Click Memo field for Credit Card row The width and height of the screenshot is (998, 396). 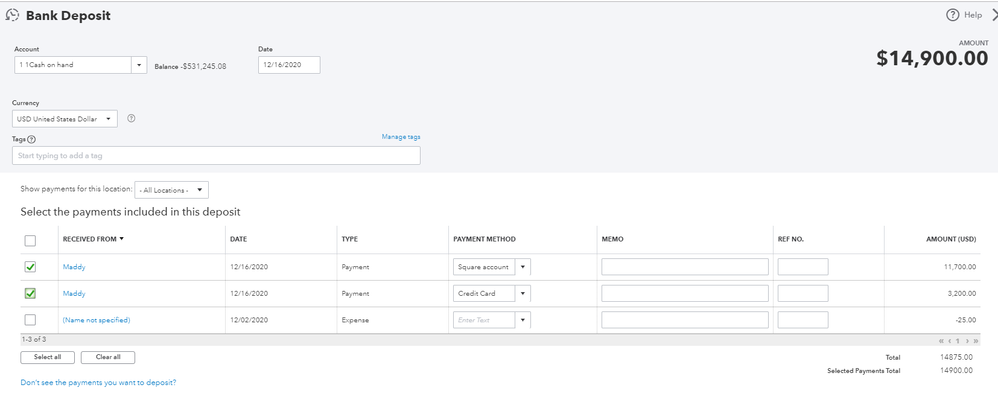coord(685,293)
